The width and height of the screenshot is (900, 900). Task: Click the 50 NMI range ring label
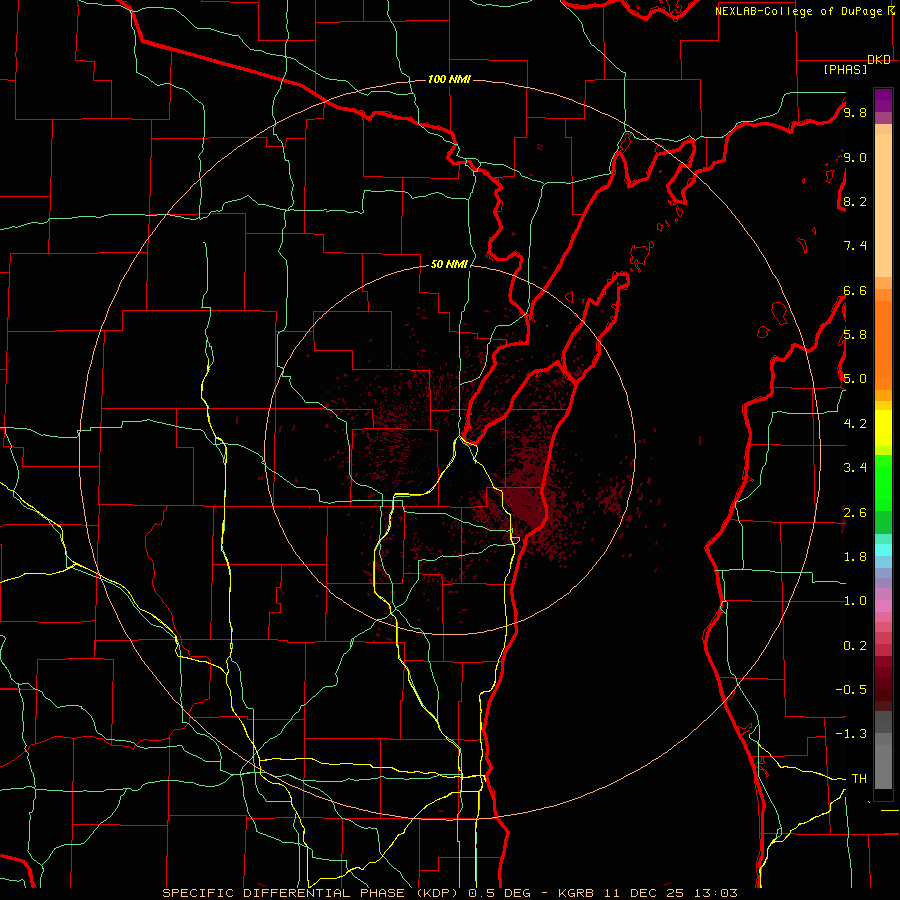coord(449,264)
